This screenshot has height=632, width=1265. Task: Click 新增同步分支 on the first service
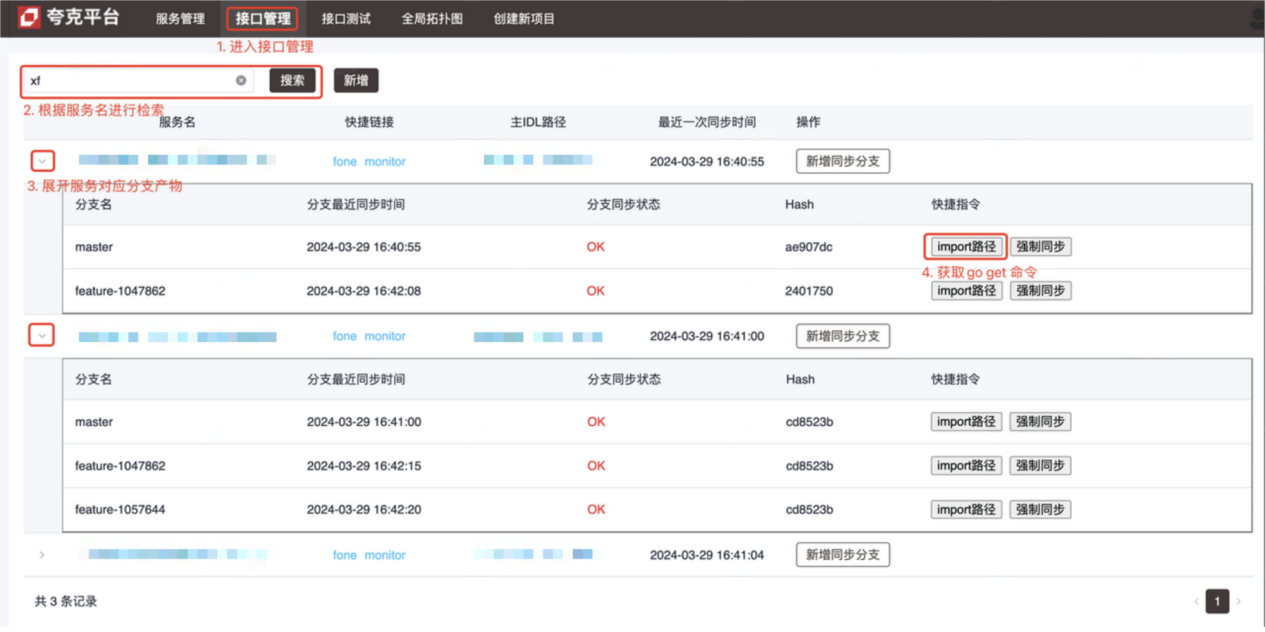(x=842, y=160)
